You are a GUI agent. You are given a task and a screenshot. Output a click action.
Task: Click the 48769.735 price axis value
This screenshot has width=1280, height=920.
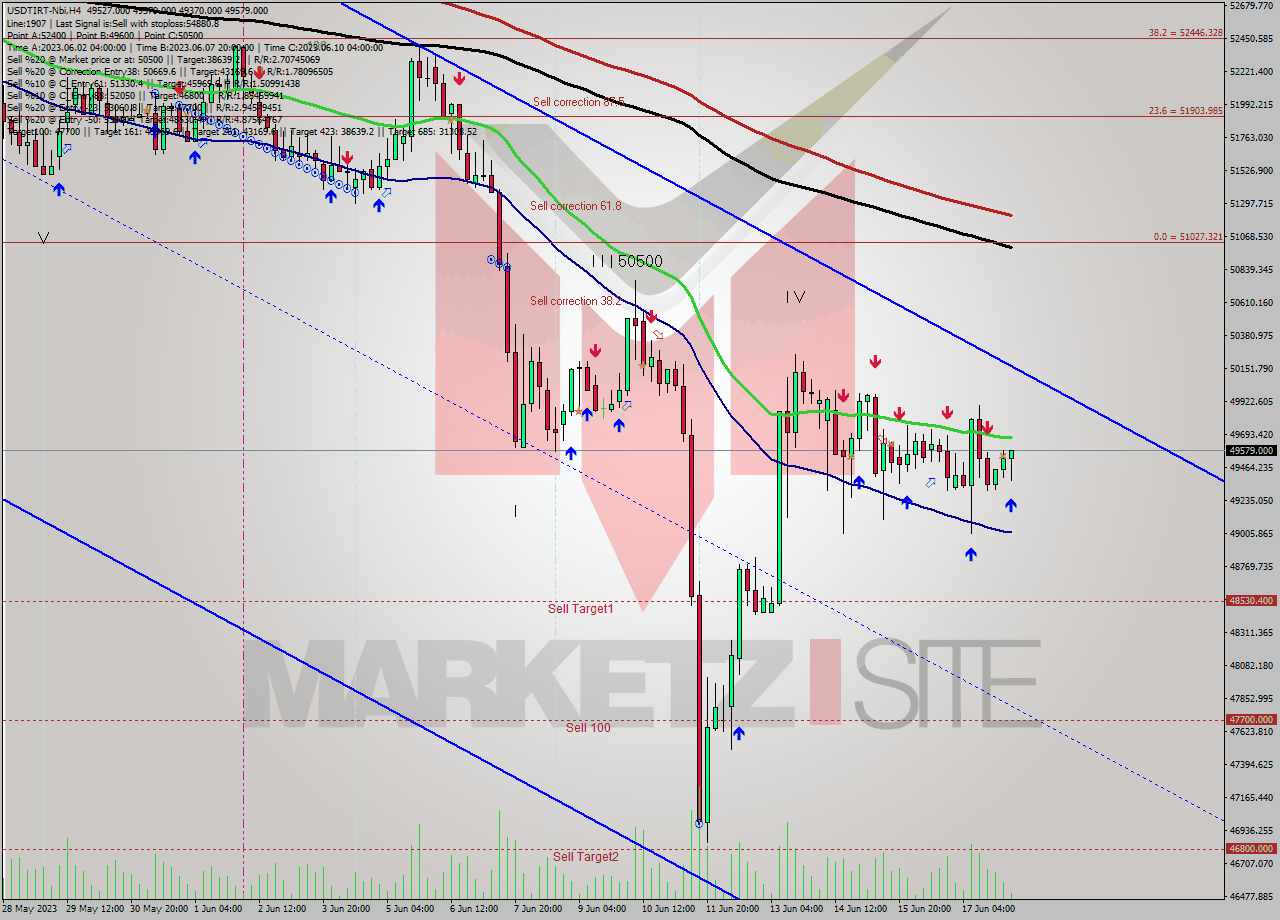pyautogui.click(x=1251, y=567)
